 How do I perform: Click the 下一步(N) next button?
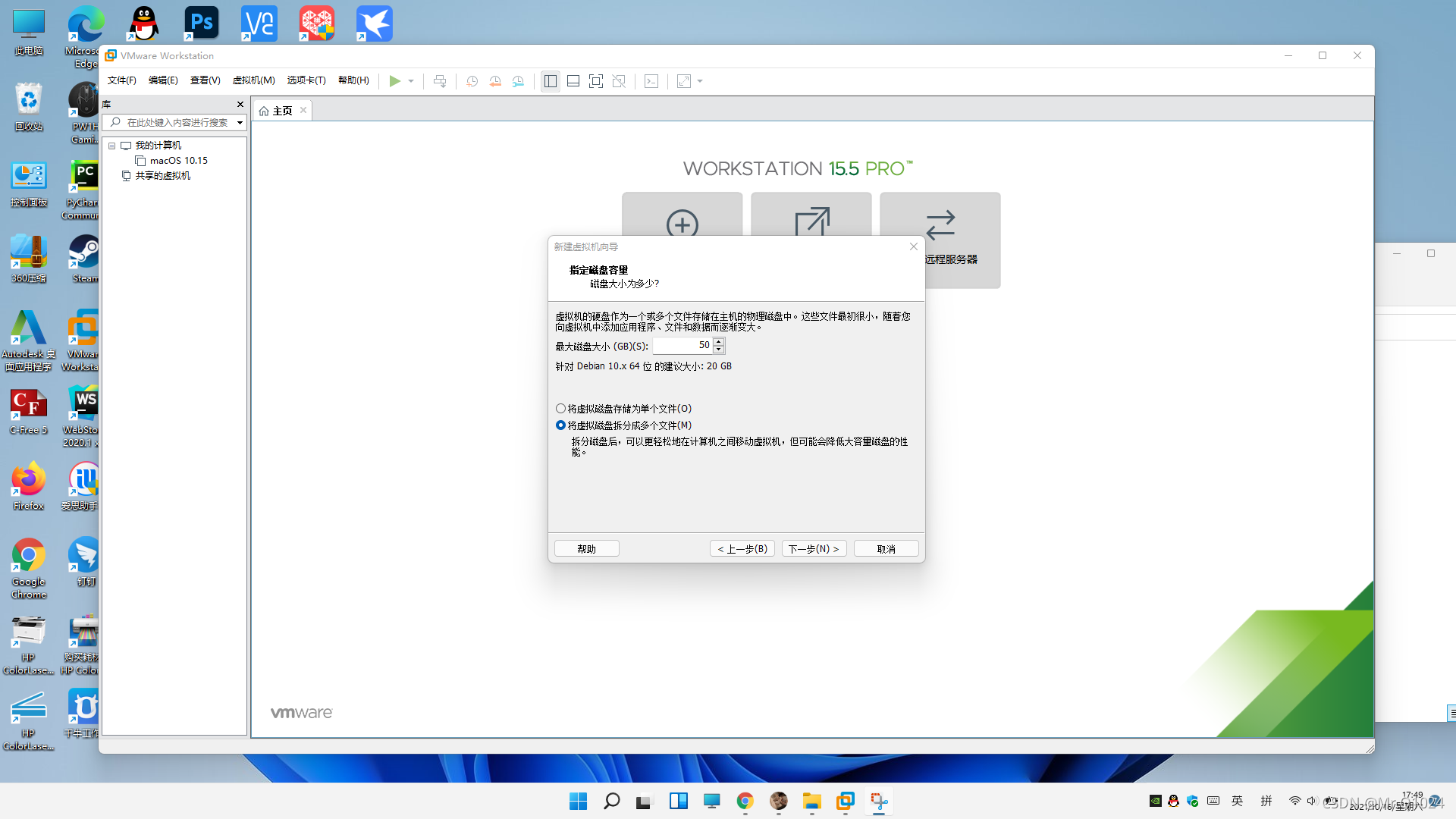tap(814, 549)
